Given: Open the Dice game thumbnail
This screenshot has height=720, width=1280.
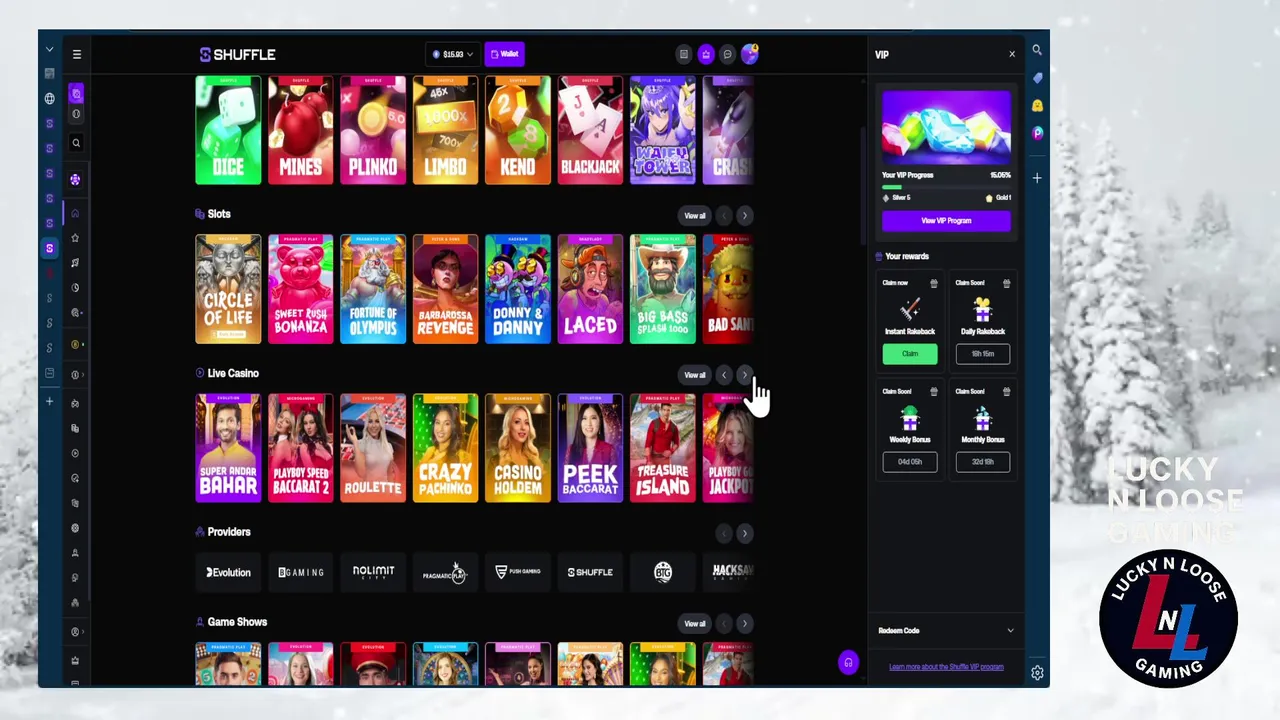Looking at the screenshot, I should coord(228,130).
